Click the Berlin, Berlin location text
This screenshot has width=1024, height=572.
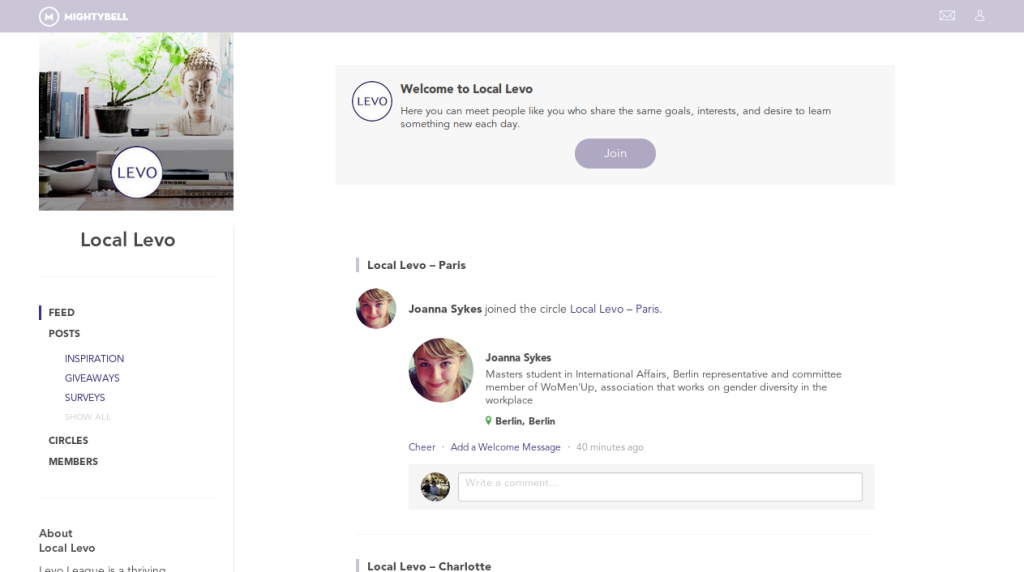[525, 421]
